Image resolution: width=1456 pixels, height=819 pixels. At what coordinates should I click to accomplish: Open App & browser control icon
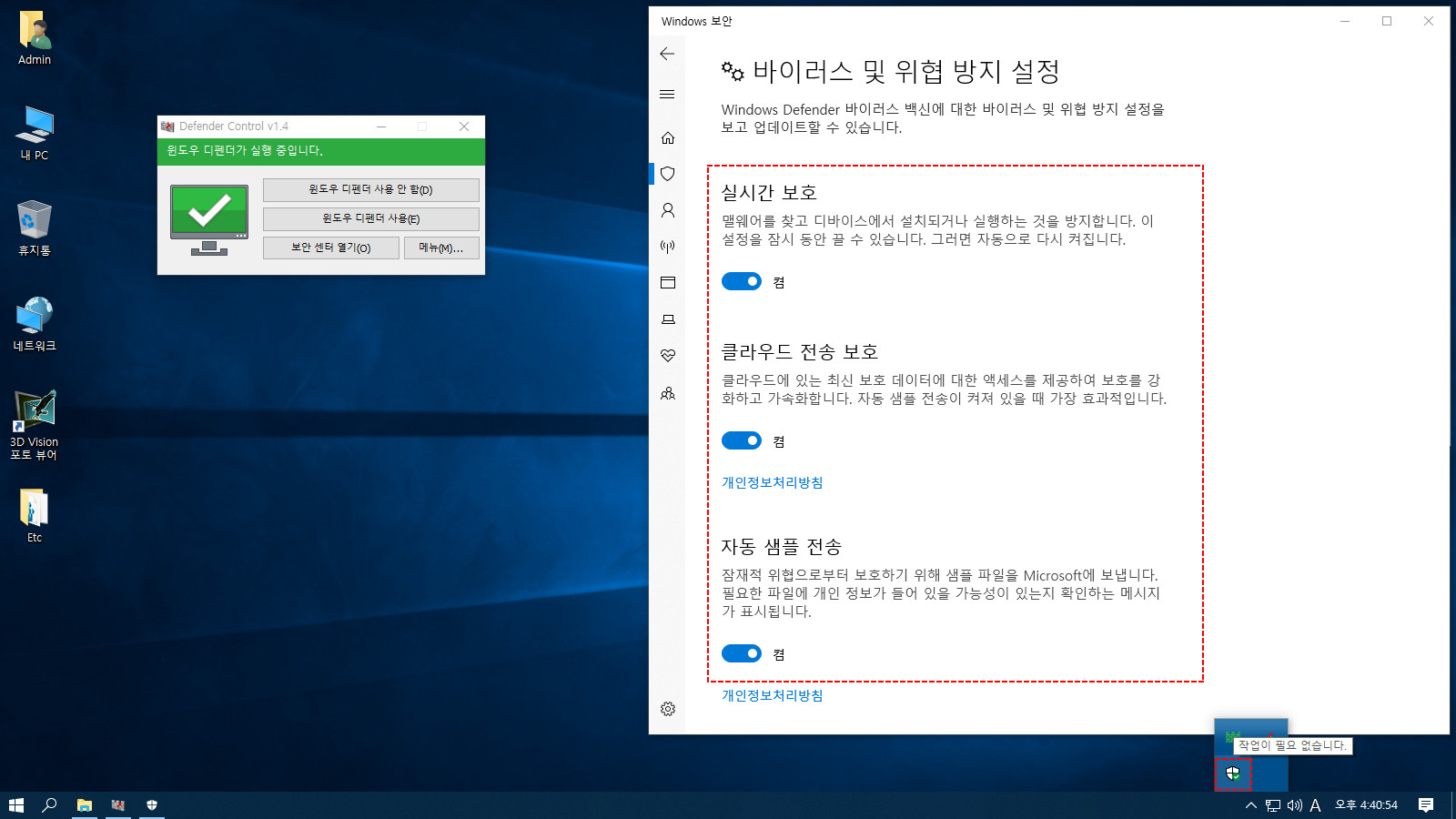(x=668, y=283)
